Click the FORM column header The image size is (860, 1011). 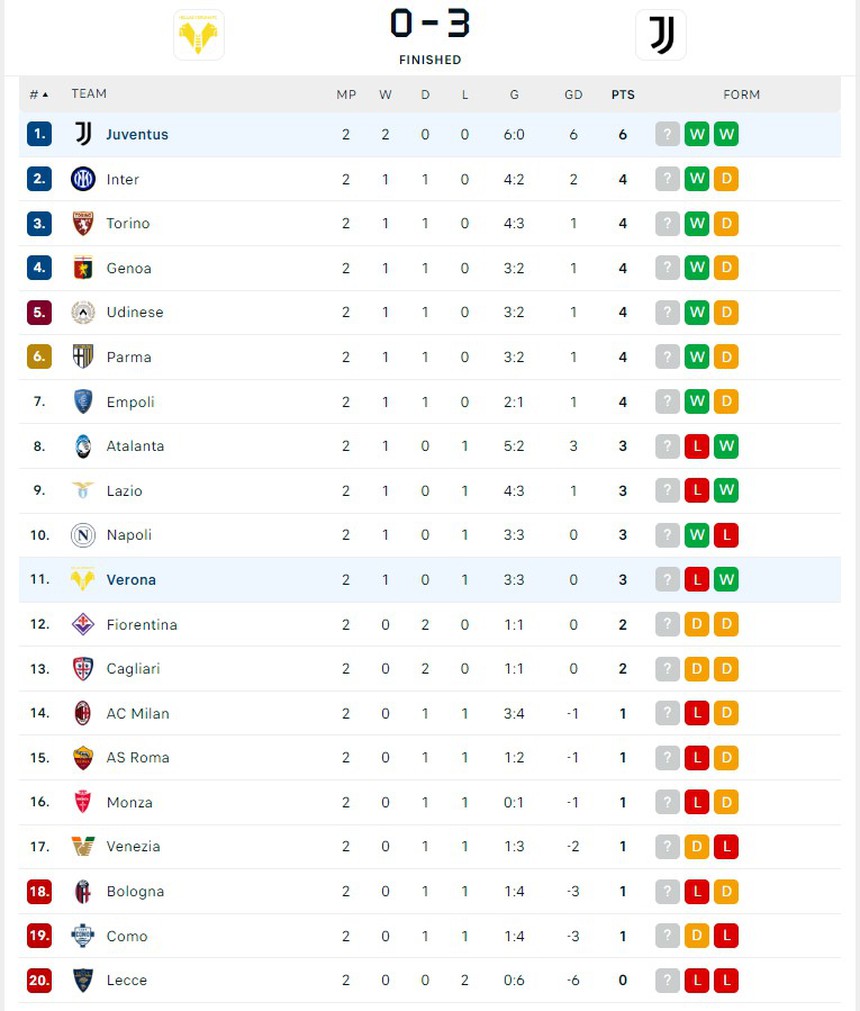point(742,94)
